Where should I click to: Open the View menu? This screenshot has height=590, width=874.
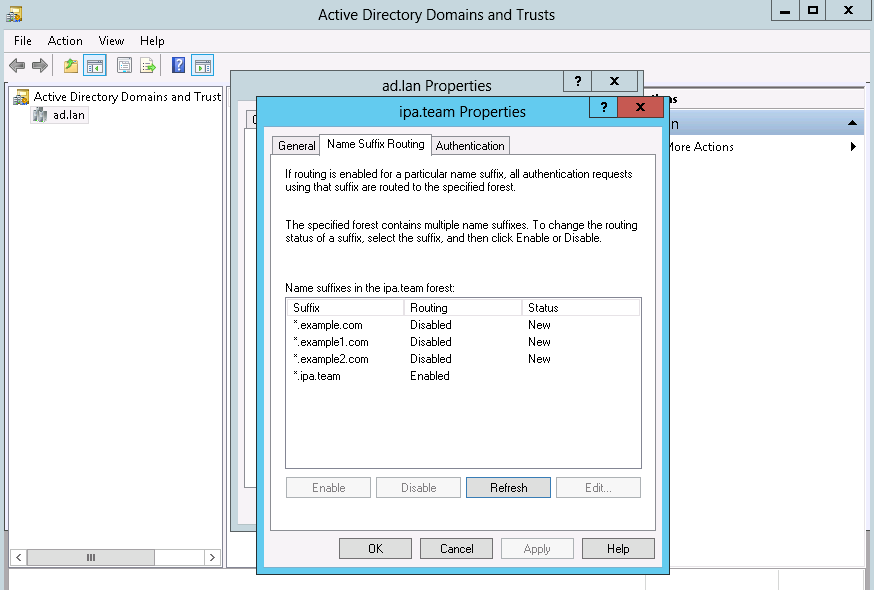(111, 41)
